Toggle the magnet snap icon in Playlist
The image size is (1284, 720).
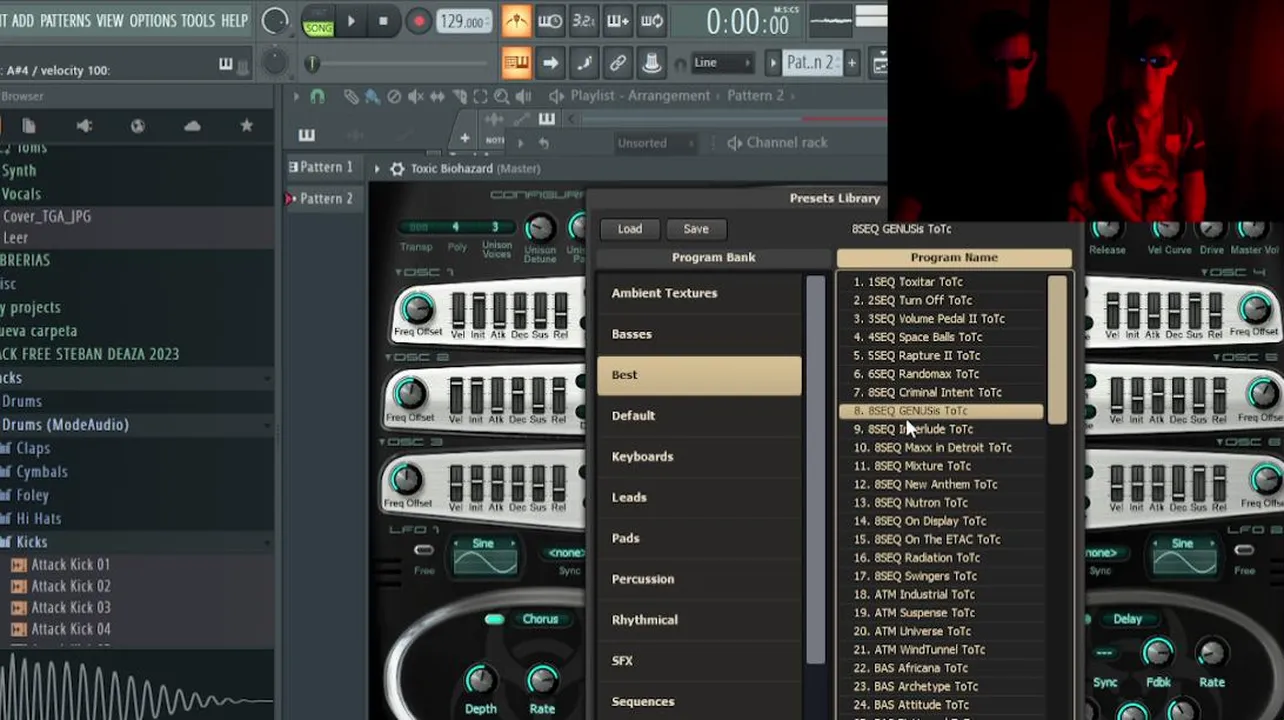(x=317, y=97)
